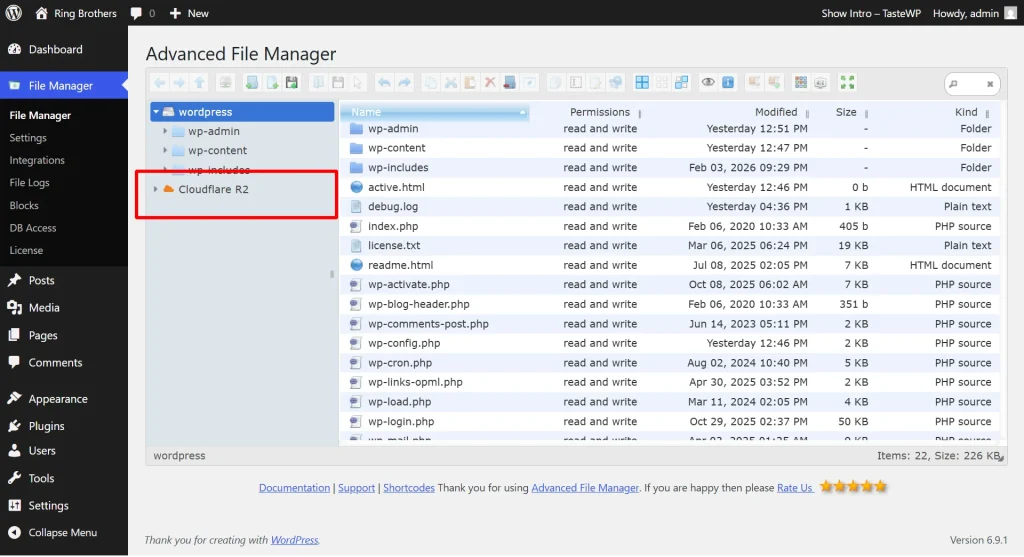Screen dimensions: 1024x557
Task: Click the redo arrow in toolbar
Action: coord(404,82)
